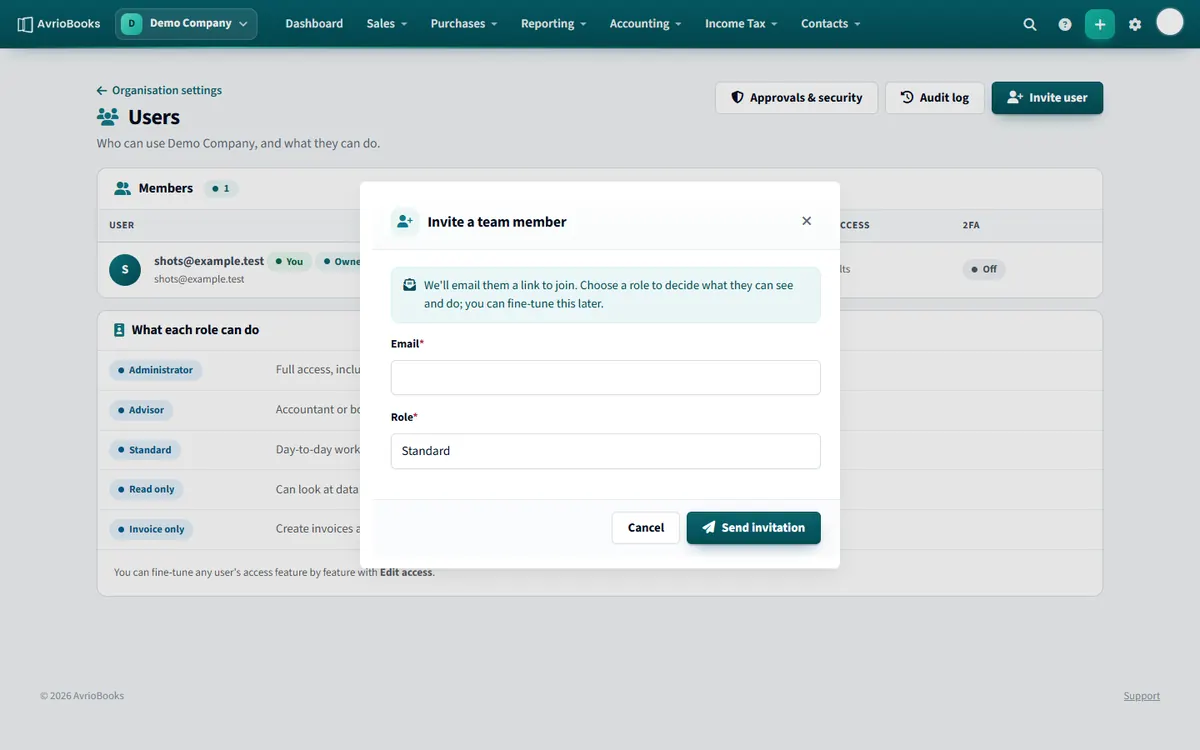The width and height of the screenshot is (1200, 750).
Task: Open the Demo Company switcher dropdown
Action: pyautogui.click(x=186, y=24)
